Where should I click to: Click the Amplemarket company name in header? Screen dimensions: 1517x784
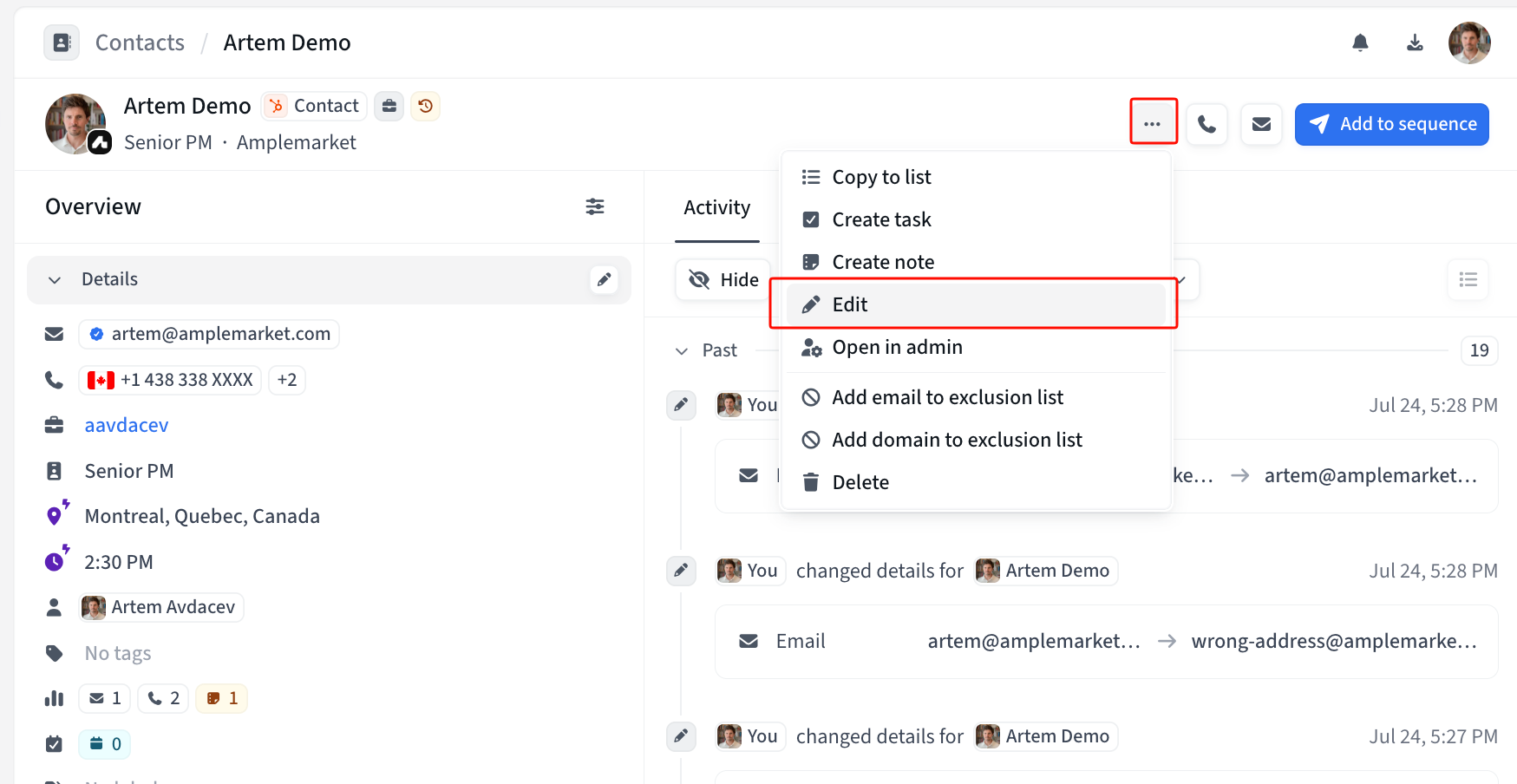tap(297, 142)
